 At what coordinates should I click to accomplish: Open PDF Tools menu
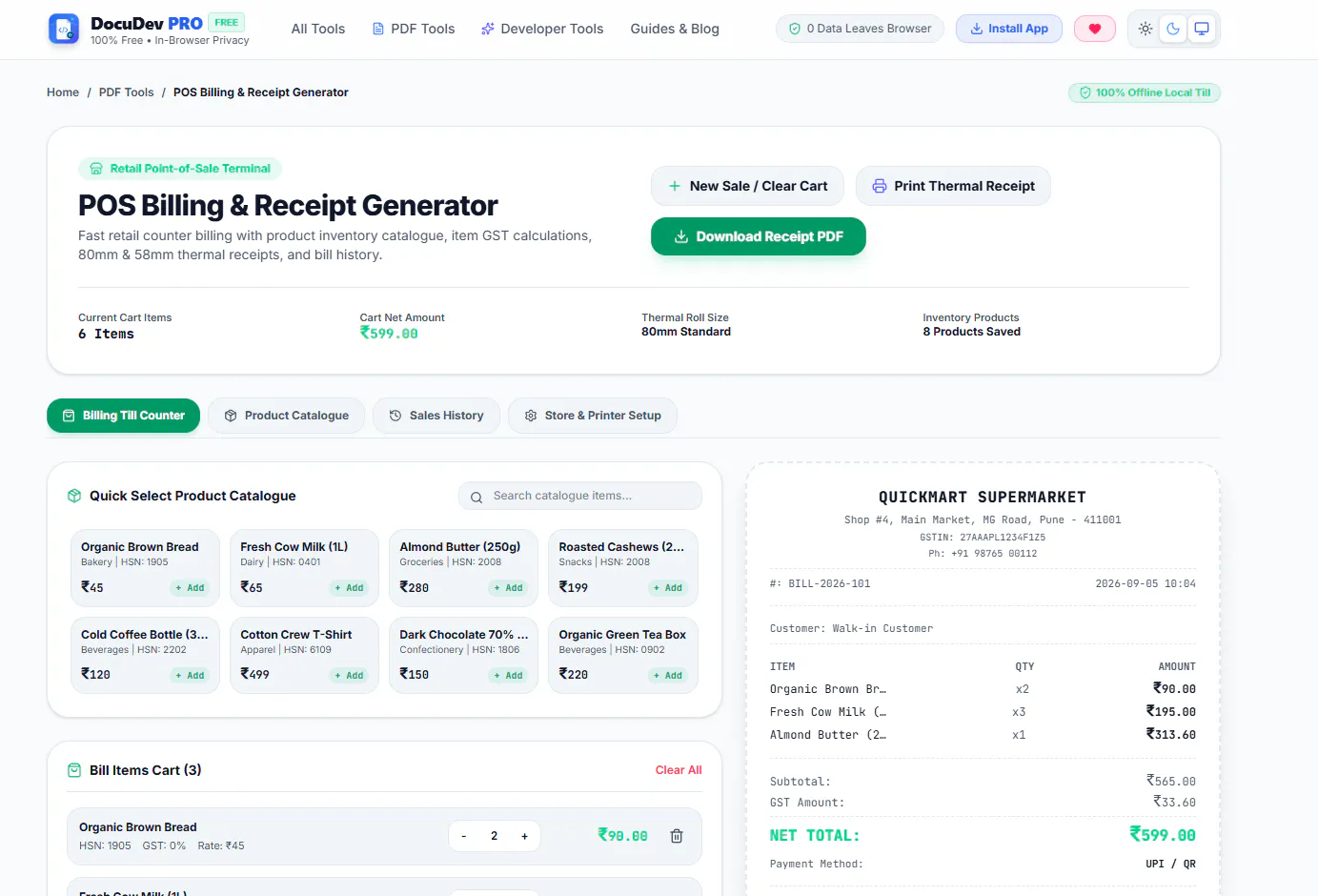(414, 29)
